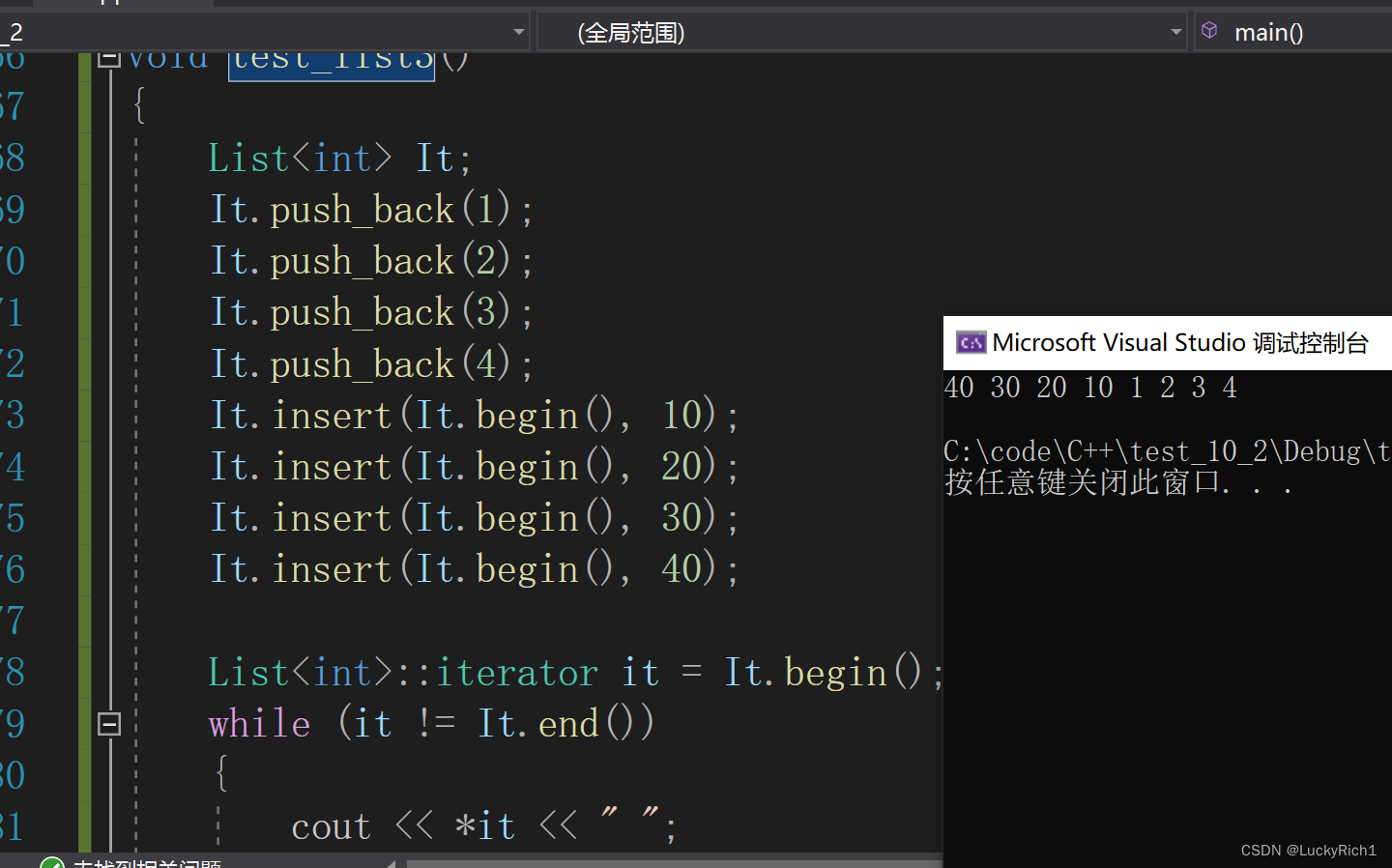The width and height of the screenshot is (1392, 868).
Task: Click the horizontal scrollbar thumb below the editor
Action: pos(674,863)
